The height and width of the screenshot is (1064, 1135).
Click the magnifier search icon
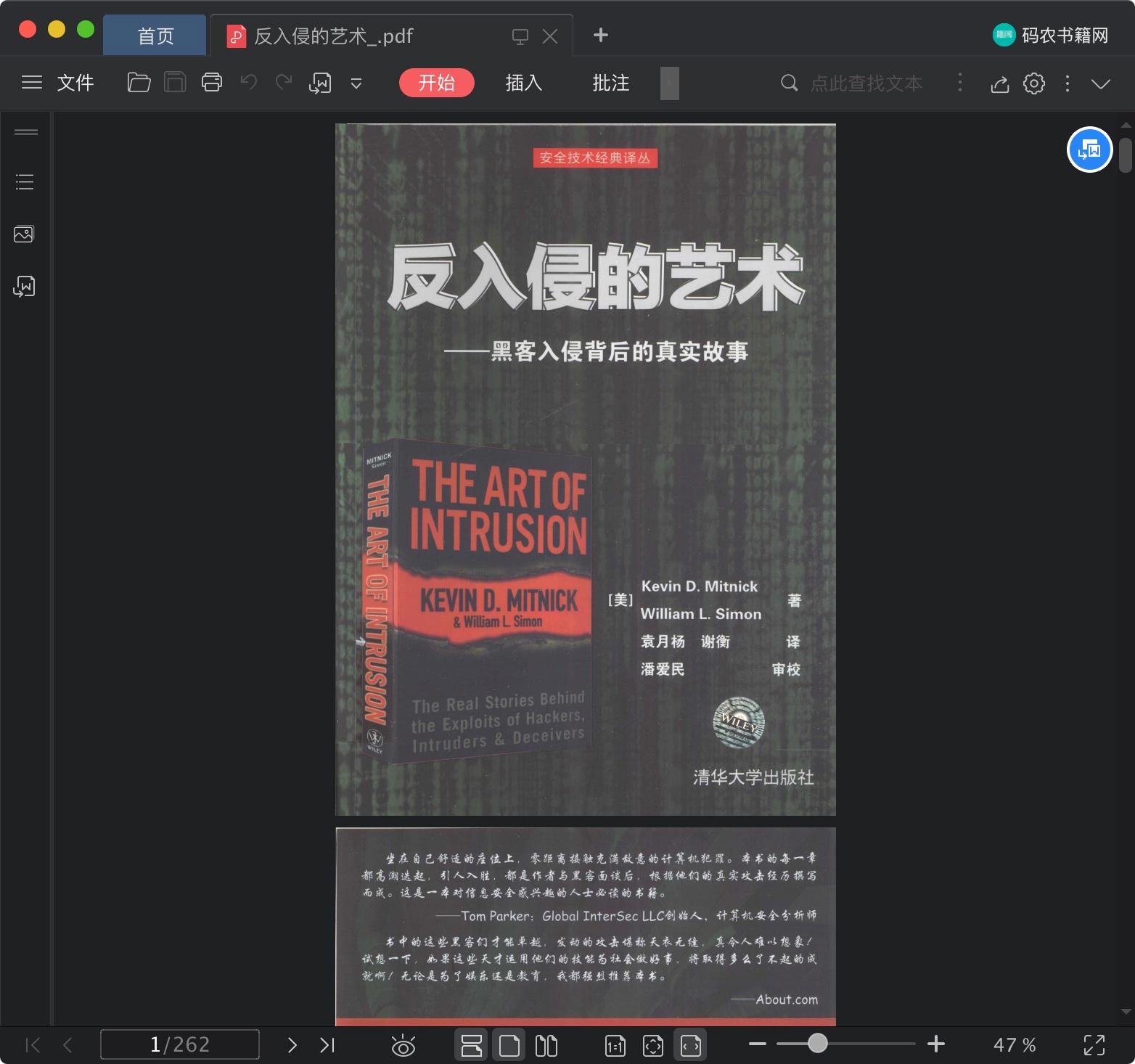point(789,83)
